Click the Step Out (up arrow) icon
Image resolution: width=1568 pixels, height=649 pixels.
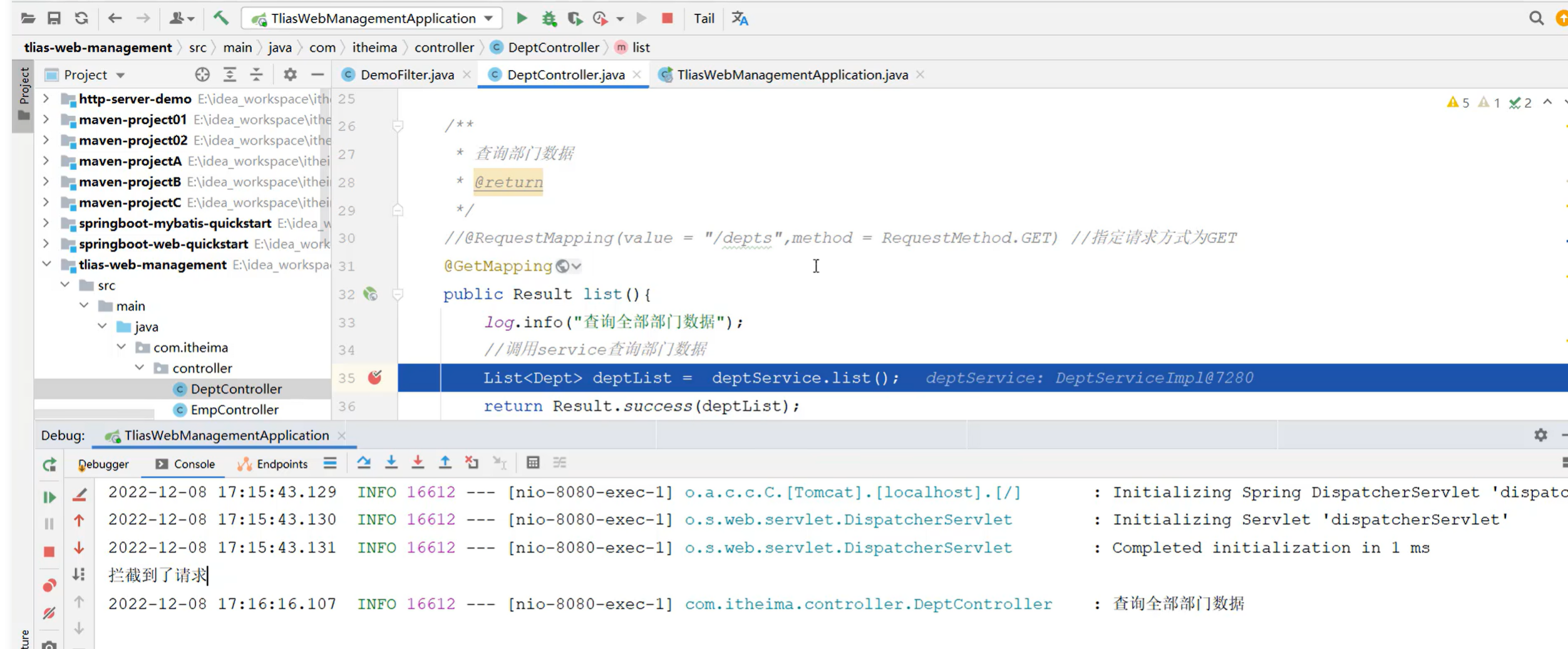click(445, 463)
